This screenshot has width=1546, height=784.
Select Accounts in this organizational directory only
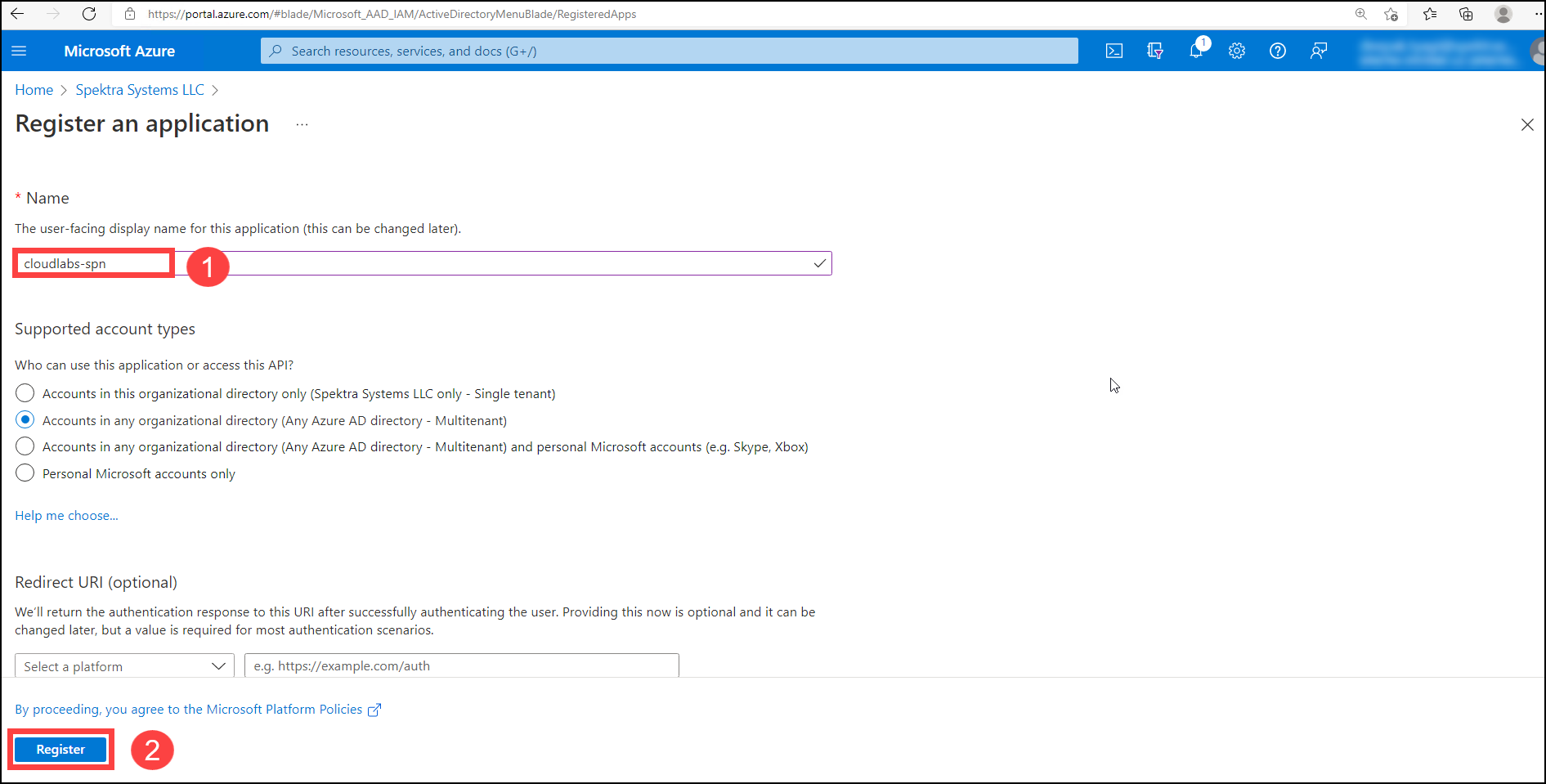(x=25, y=393)
